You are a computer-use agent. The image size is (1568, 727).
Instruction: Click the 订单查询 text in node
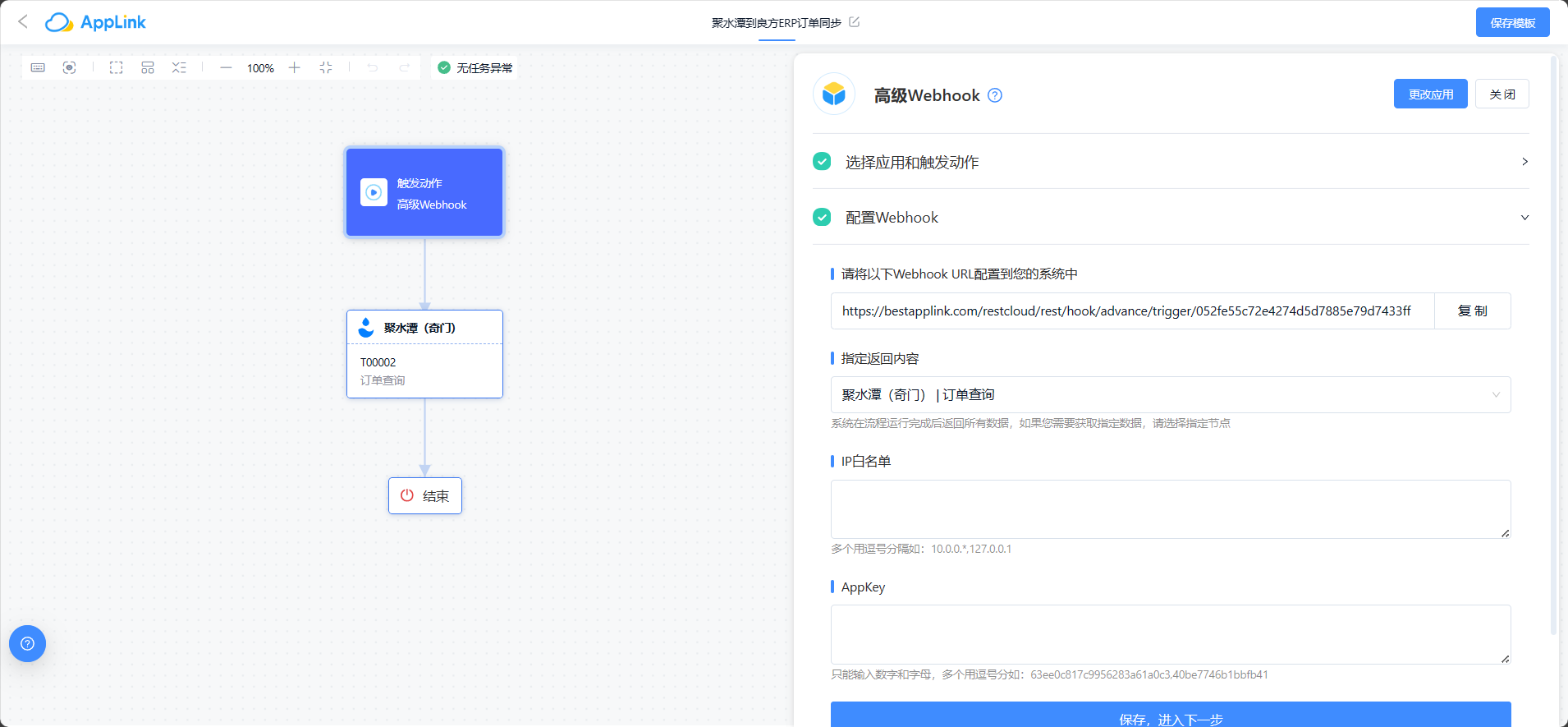[383, 380]
